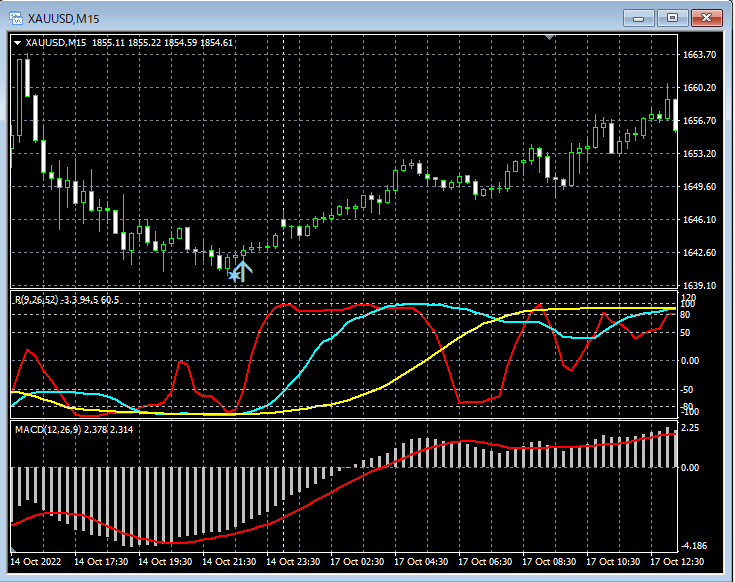735x582 pixels.
Task: Click the 14 Oct 2022 time label
Action: (x=36, y=561)
